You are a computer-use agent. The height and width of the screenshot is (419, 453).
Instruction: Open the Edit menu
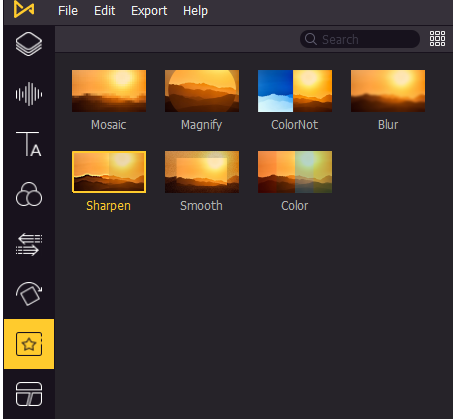[105, 11]
